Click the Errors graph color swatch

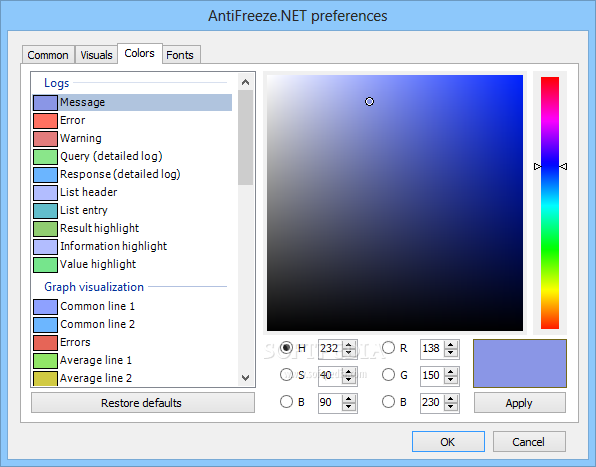(45, 342)
